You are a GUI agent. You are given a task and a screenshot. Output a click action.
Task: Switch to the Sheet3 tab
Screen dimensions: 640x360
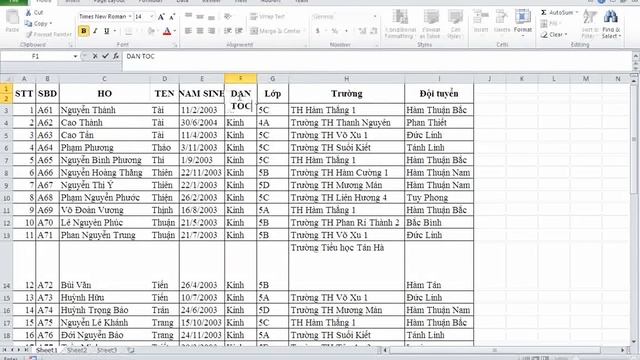pyautogui.click(x=107, y=350)
